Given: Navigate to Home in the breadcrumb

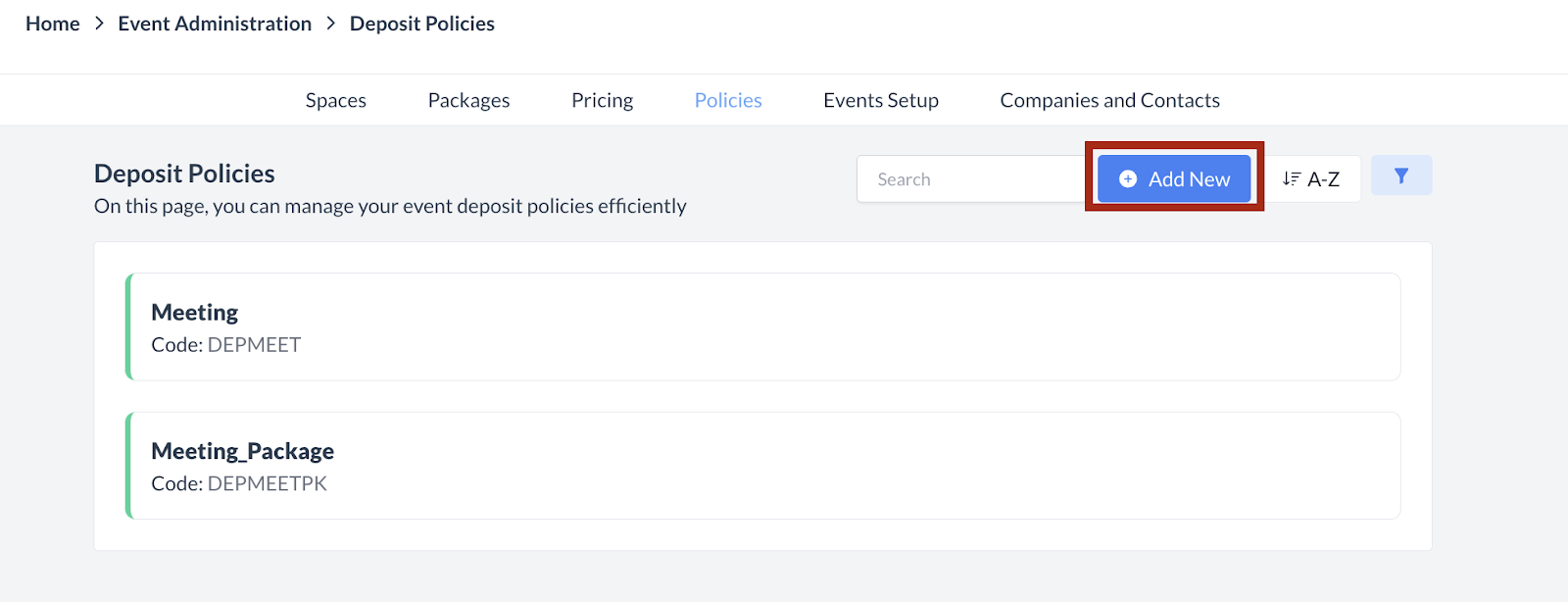Looking at the screenshot, I should click(x=53, y=24).
